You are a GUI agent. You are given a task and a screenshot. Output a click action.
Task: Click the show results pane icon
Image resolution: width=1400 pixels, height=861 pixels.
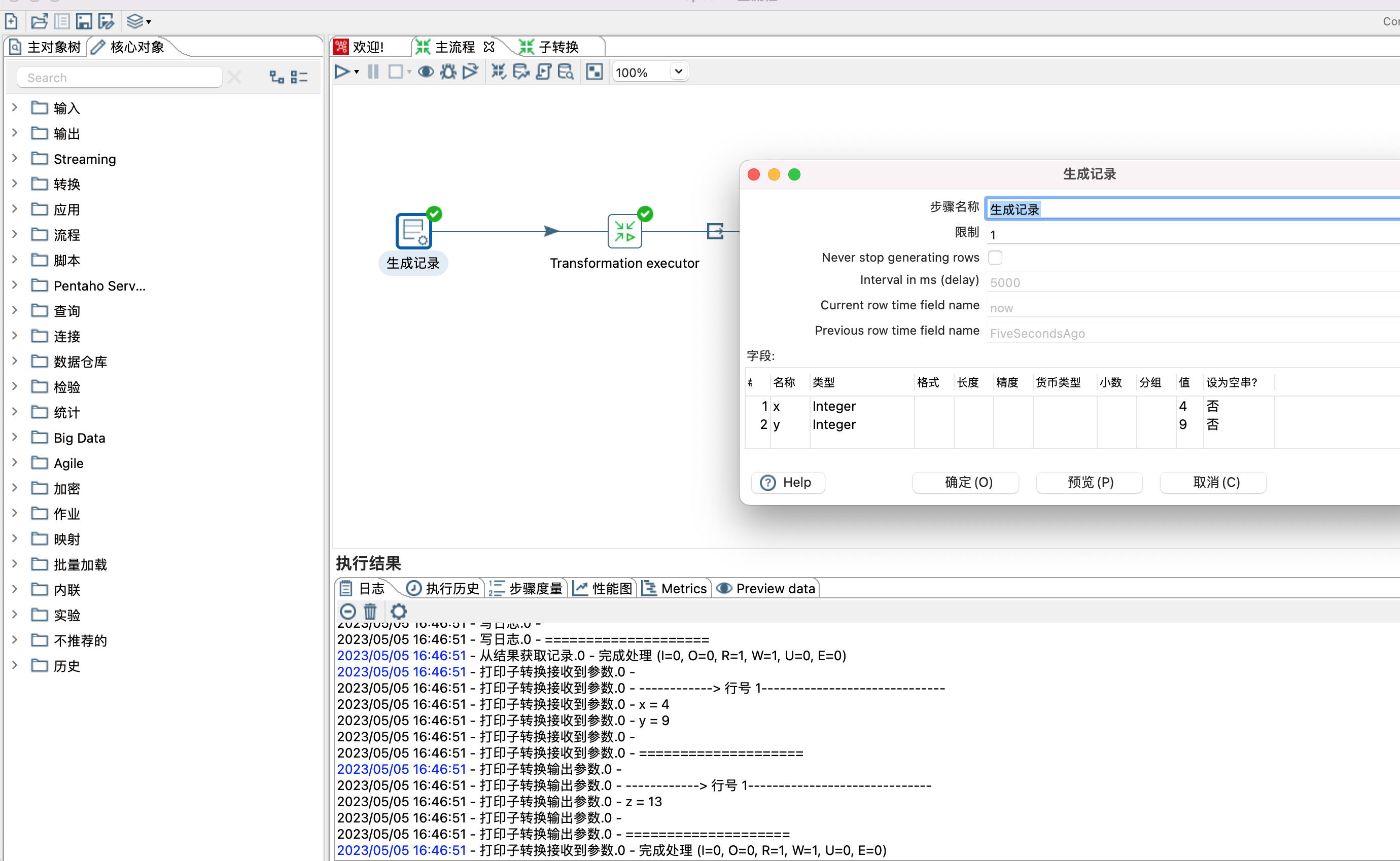594,72
